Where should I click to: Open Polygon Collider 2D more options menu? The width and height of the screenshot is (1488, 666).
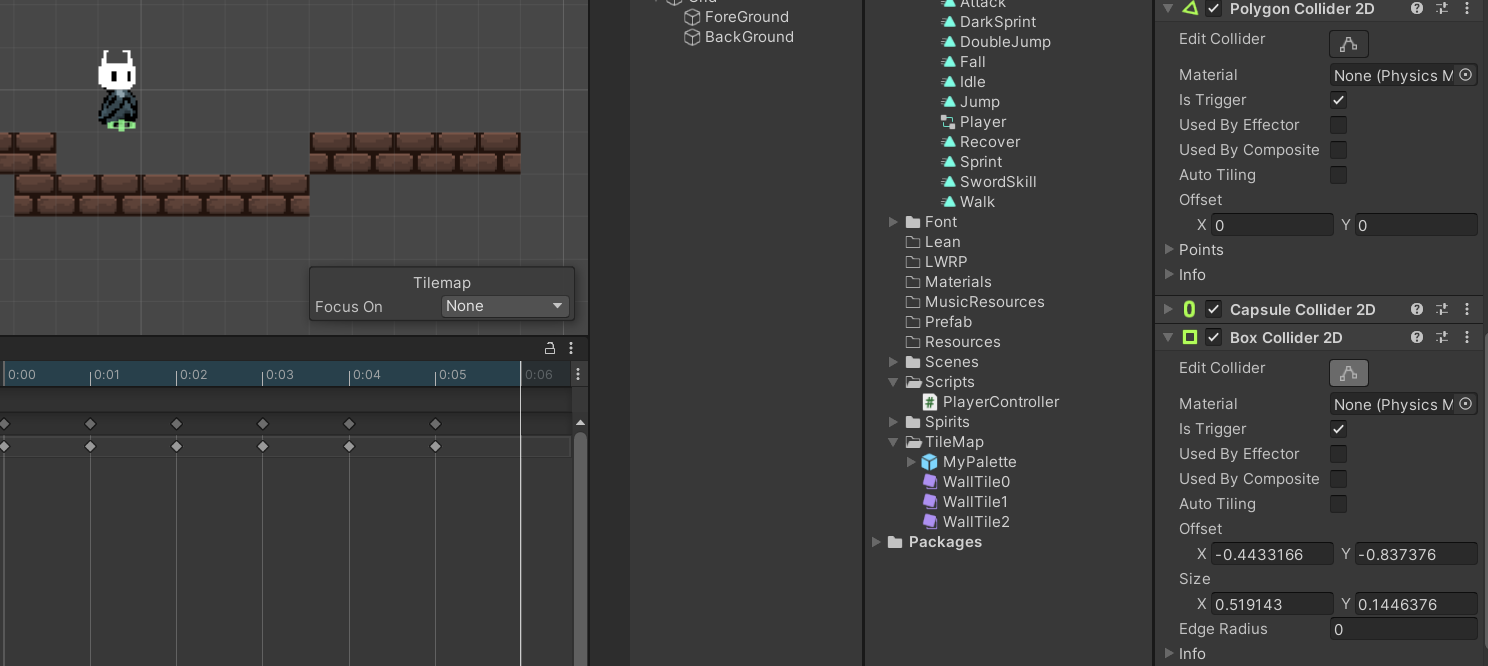coord(1467,9)
